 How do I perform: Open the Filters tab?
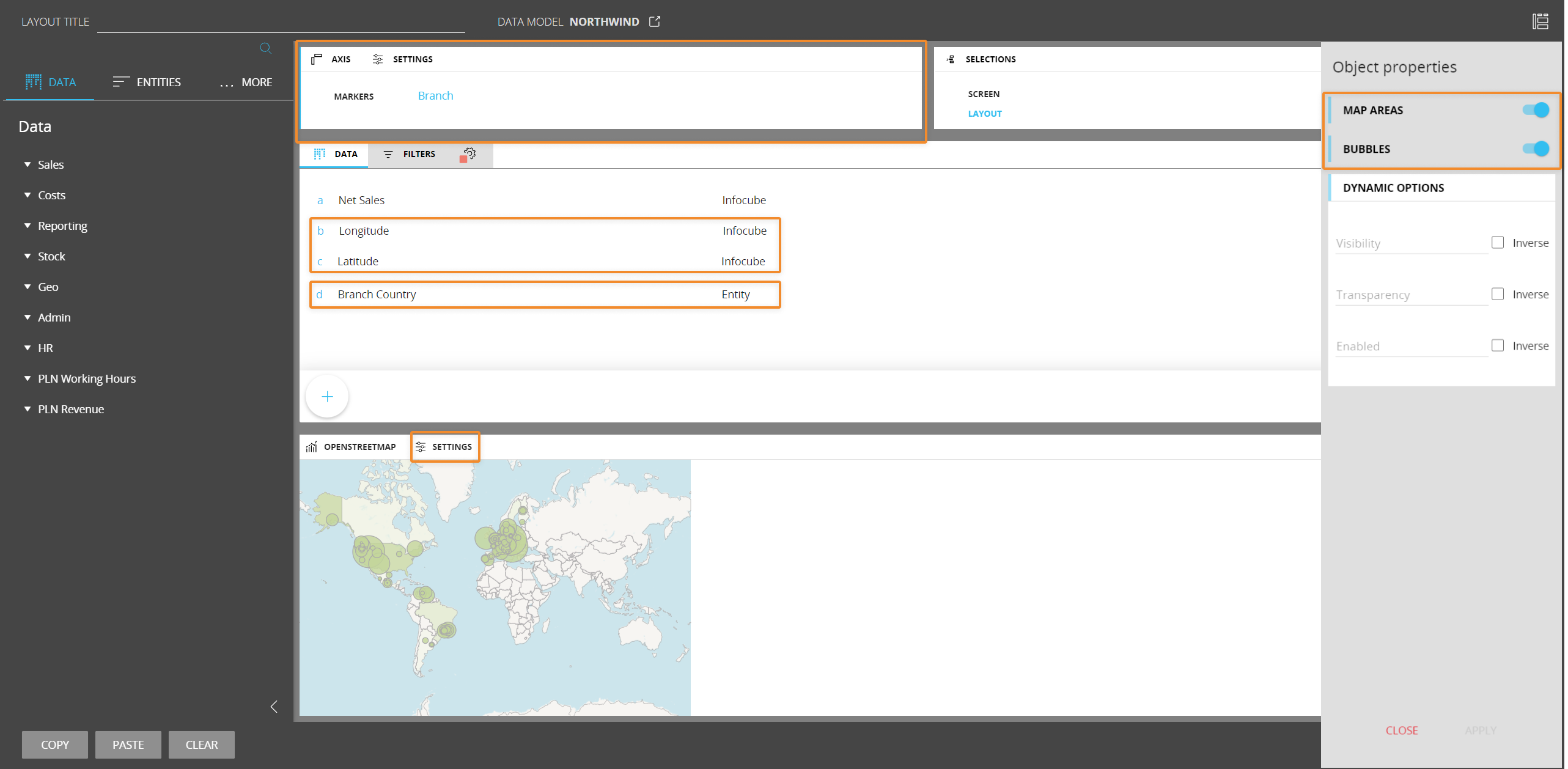click(410, 154)
